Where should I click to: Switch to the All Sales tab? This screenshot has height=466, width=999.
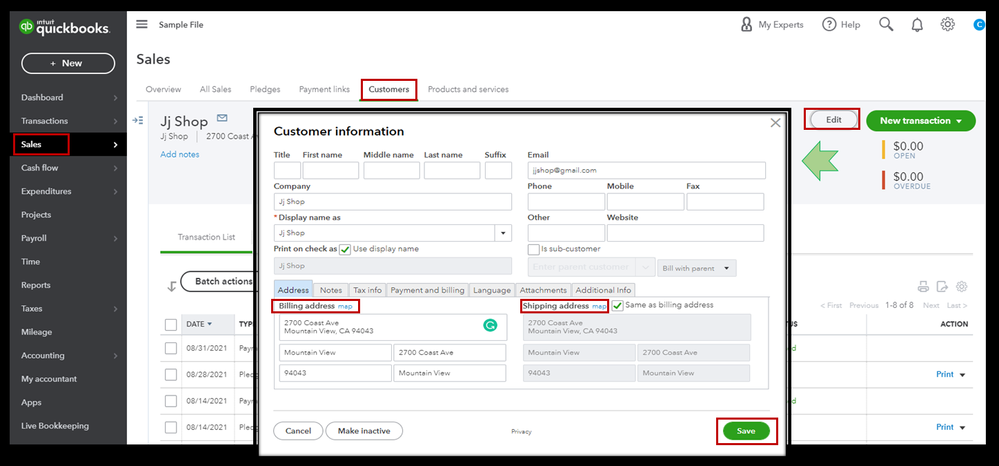click(x=215, y=89)
